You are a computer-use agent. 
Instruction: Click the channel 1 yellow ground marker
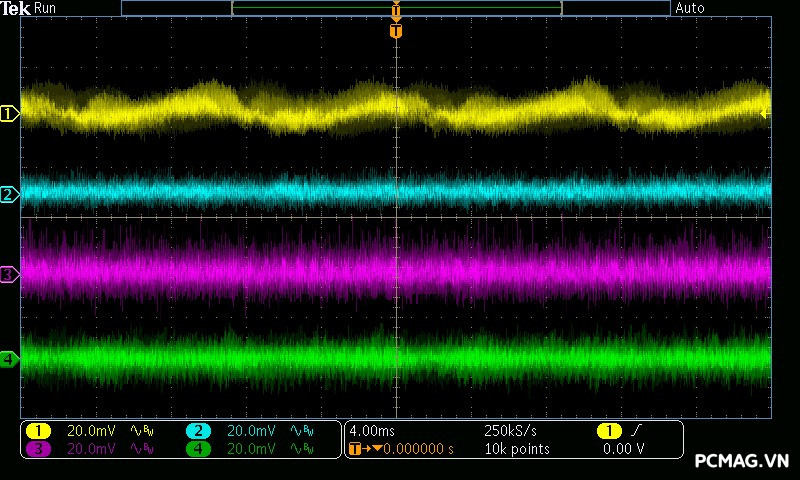tap(9, 114)
